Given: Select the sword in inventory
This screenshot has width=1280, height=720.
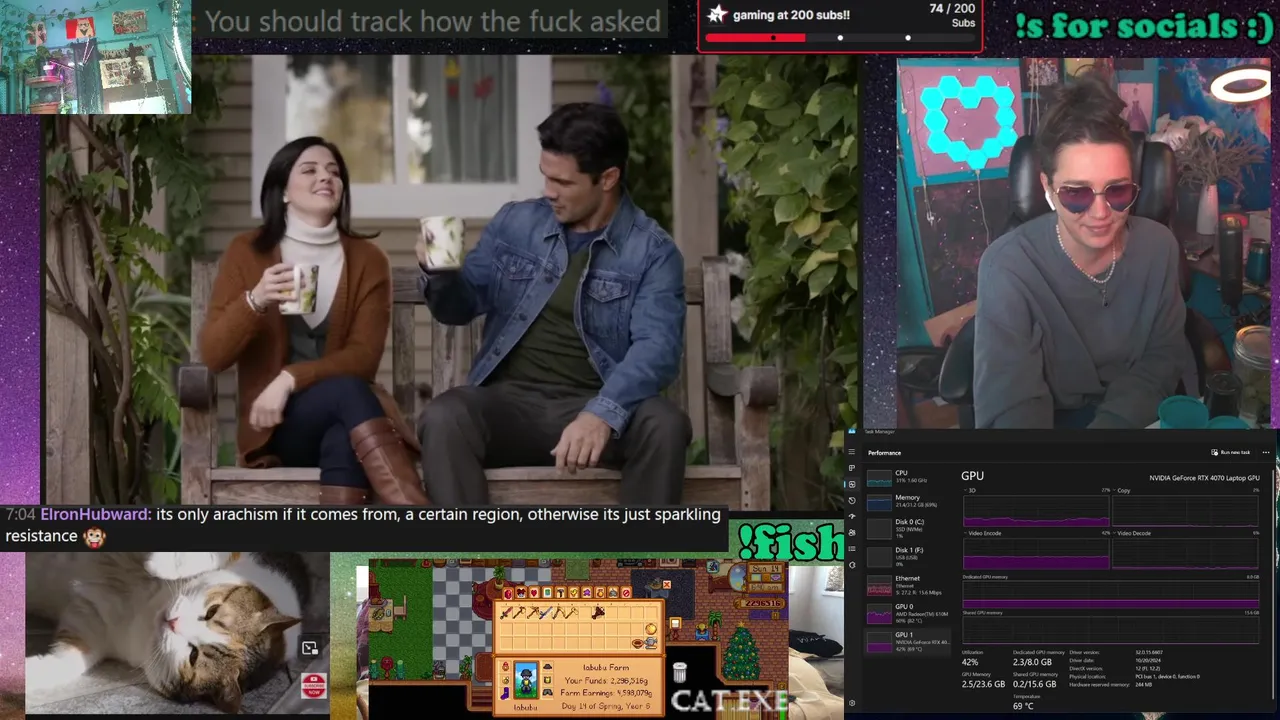Looking at the screenshot, I should pyautogui.click(x=506, y=613).
